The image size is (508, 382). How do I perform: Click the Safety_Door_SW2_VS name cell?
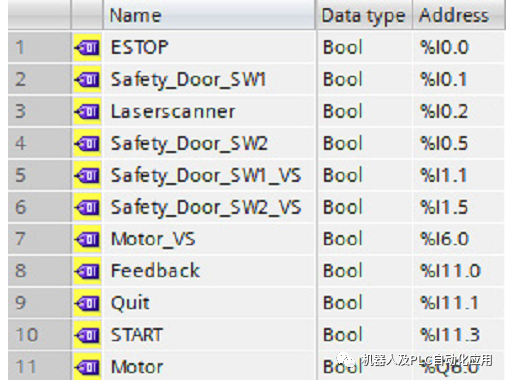coord(209,207)
